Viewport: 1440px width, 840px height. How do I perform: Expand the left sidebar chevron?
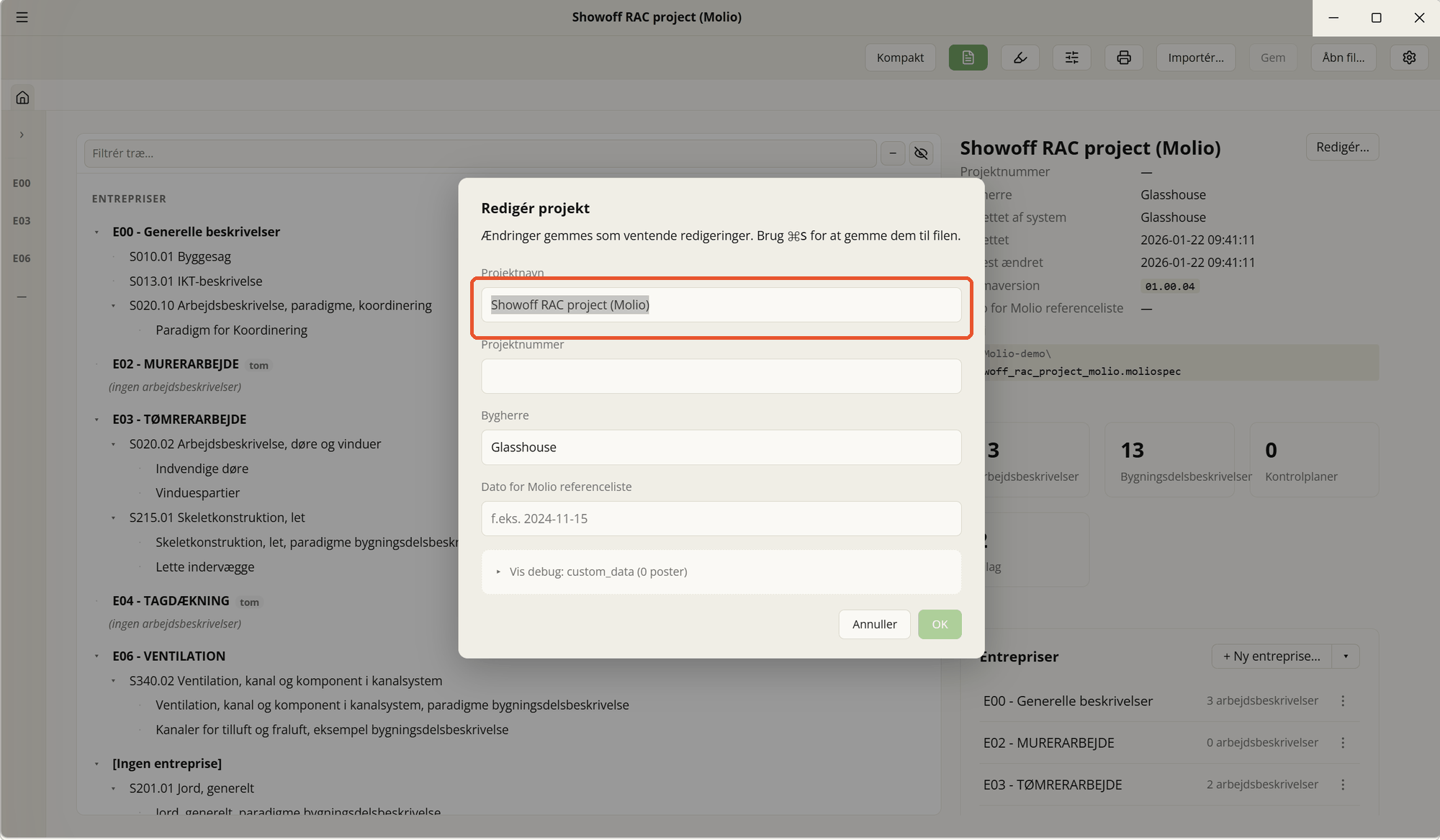coord(22,135)
